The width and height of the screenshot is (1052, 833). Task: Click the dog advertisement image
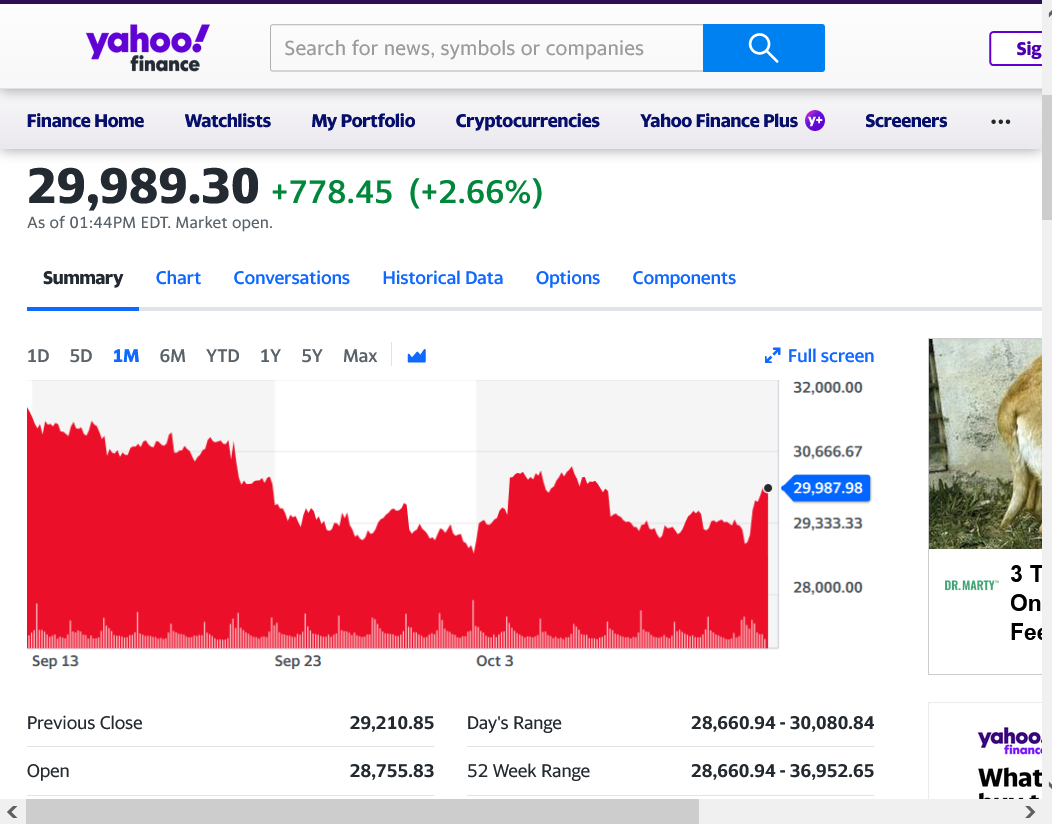985,443
